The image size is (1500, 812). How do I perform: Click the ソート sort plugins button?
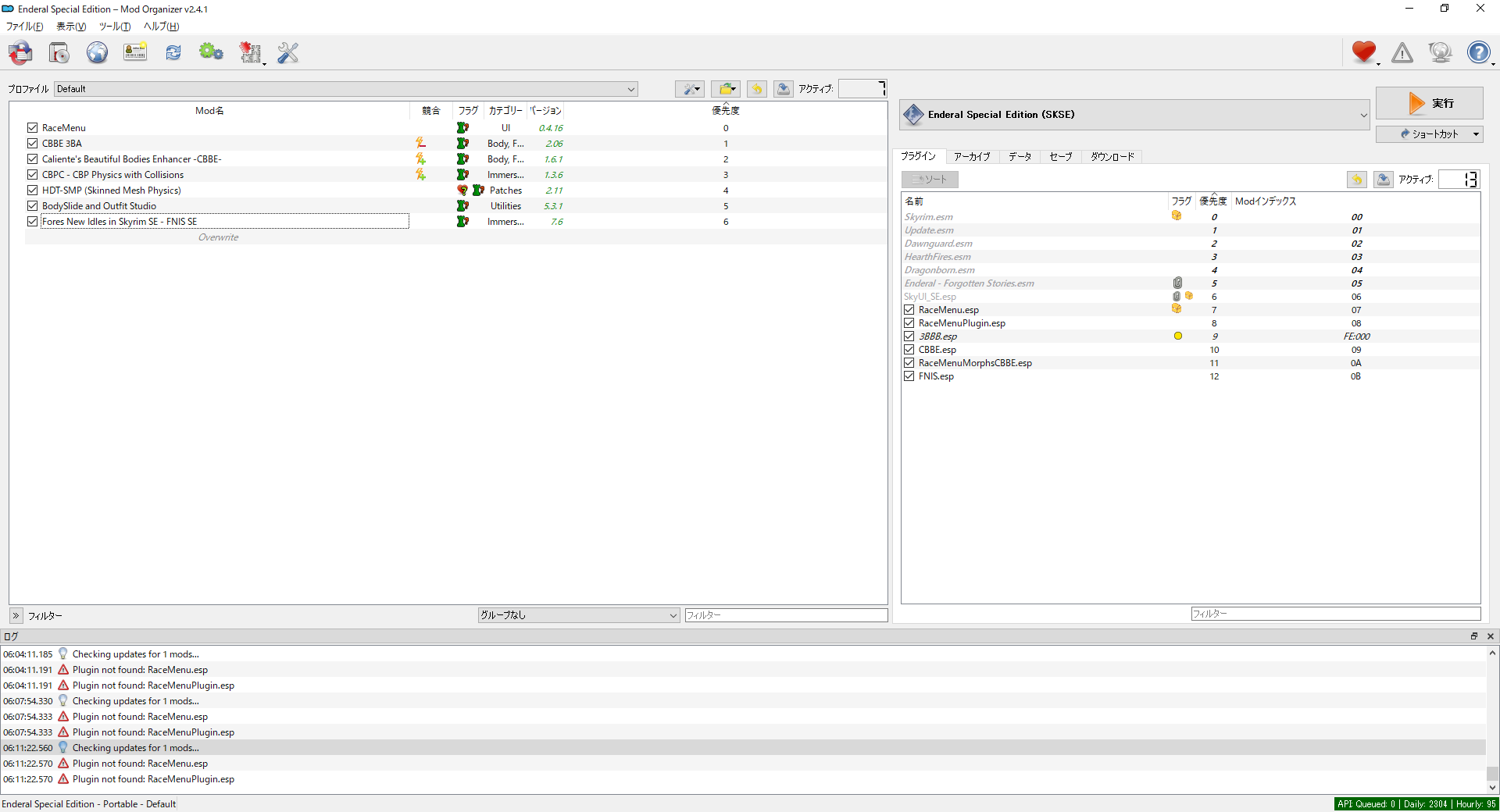[x=930, y=180]
